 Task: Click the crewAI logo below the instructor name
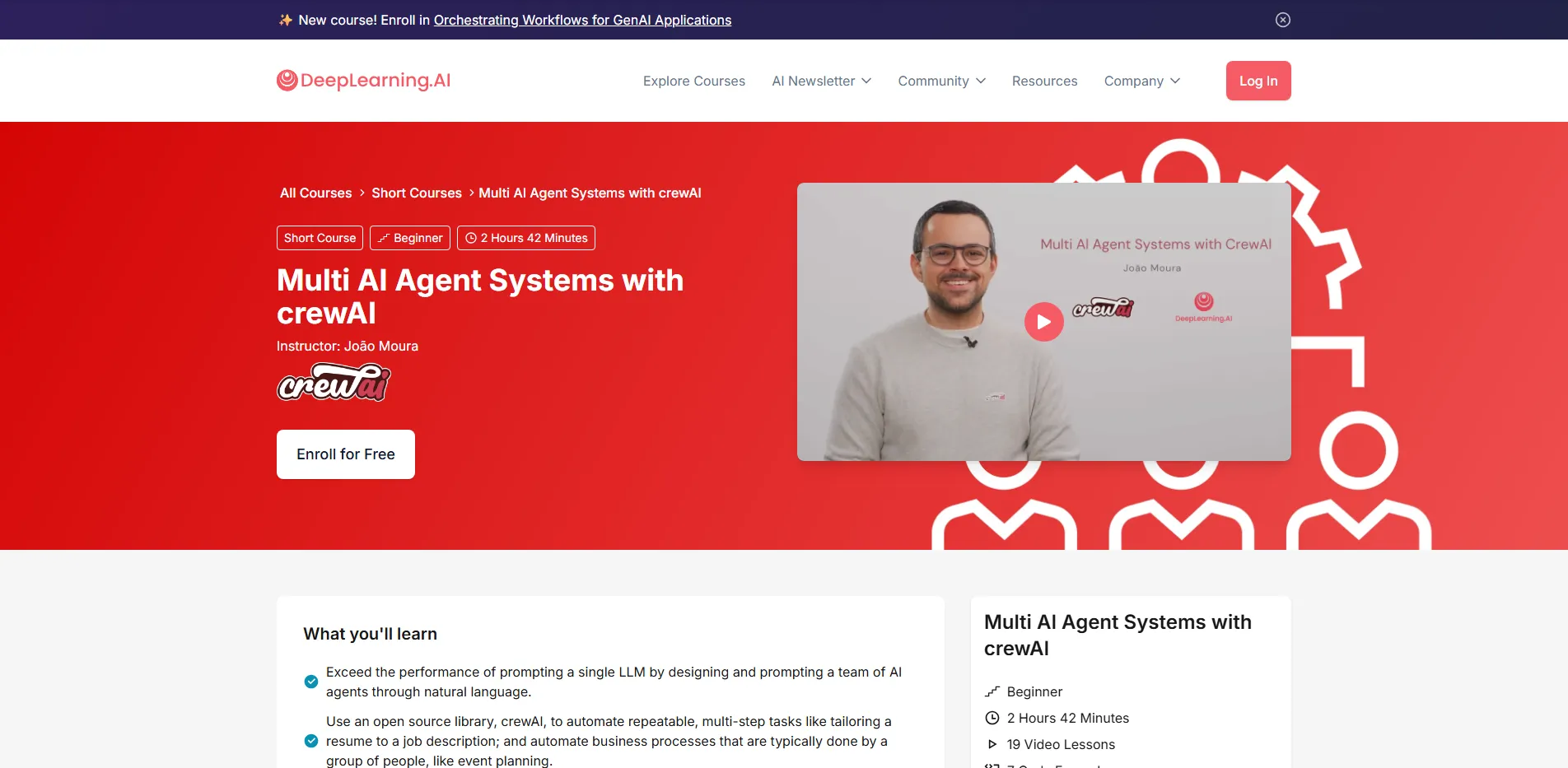click(333, 381)
